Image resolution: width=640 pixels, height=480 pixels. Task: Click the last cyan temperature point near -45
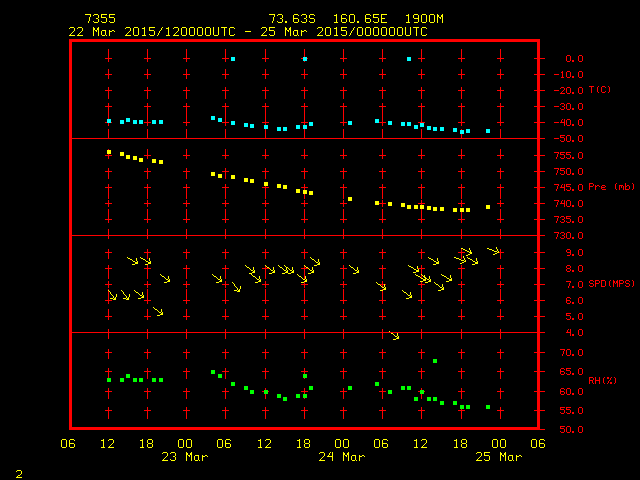pyautogui.click(x=488, y=131)
